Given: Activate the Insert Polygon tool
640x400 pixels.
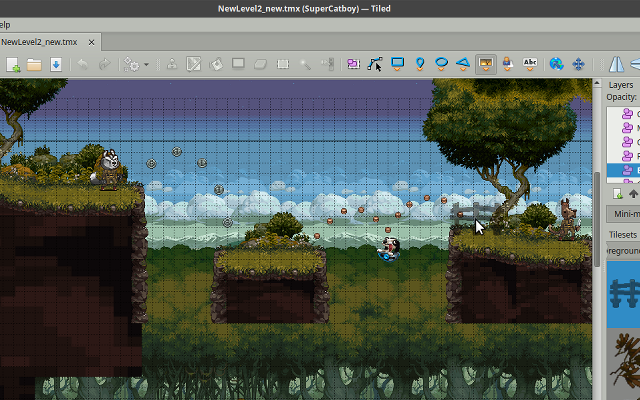Looking at the screenshot, I should click(463, 64).
